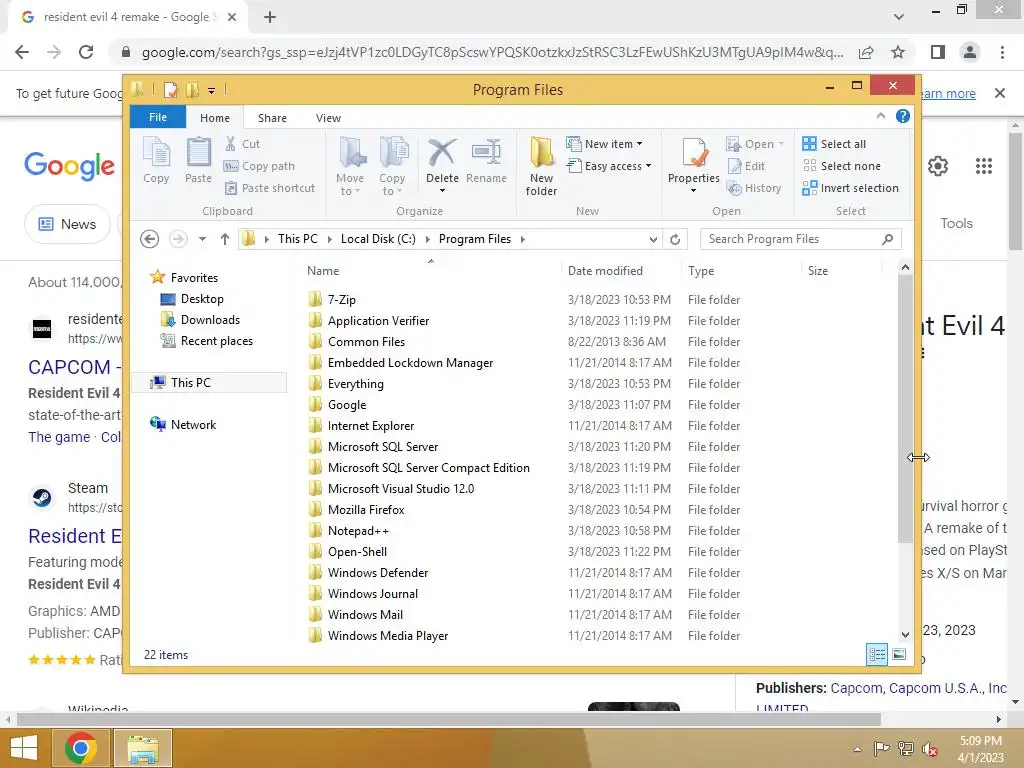Viewport: 1024px width, 768px height.
Task: Click the Delete X icon
Action: pos(442,153)
